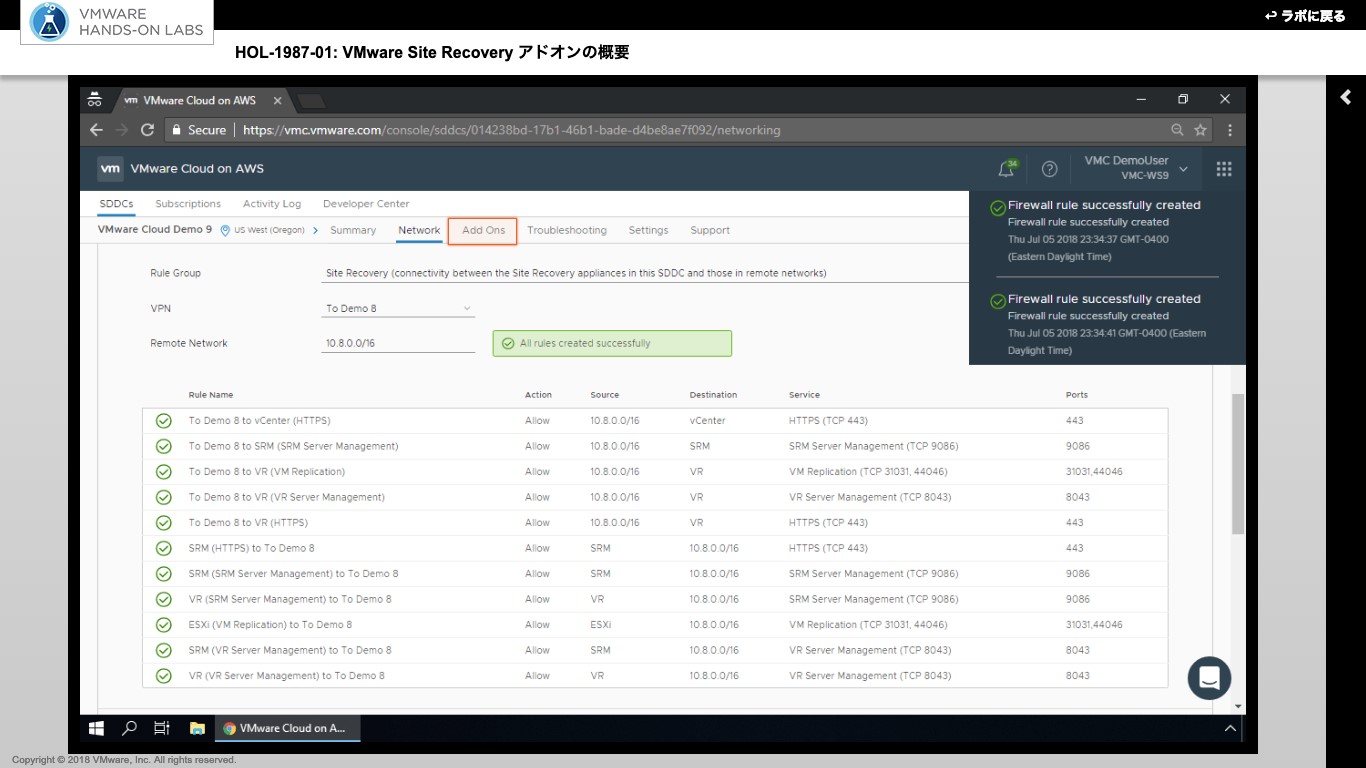Click the ラボに戻る return link
This screenshot has width=1366, height=768.
[x=1306, y=16]
